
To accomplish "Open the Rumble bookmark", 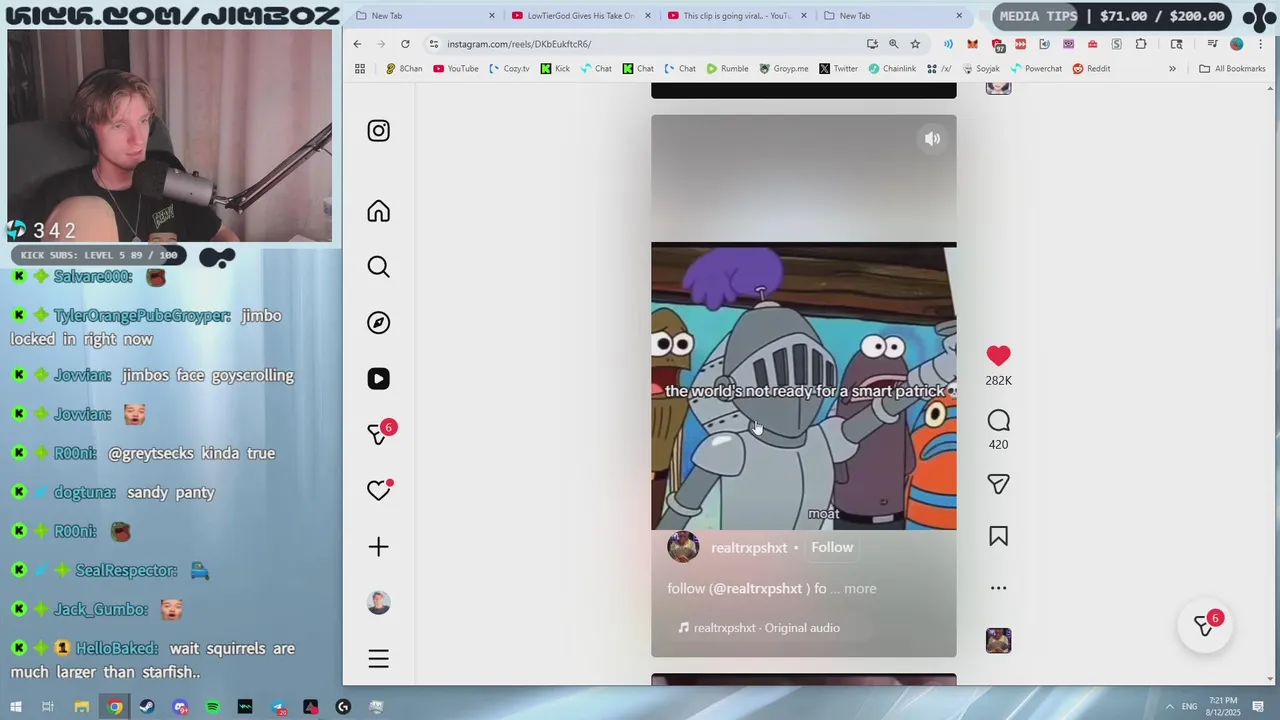I will tap(727, 69).
